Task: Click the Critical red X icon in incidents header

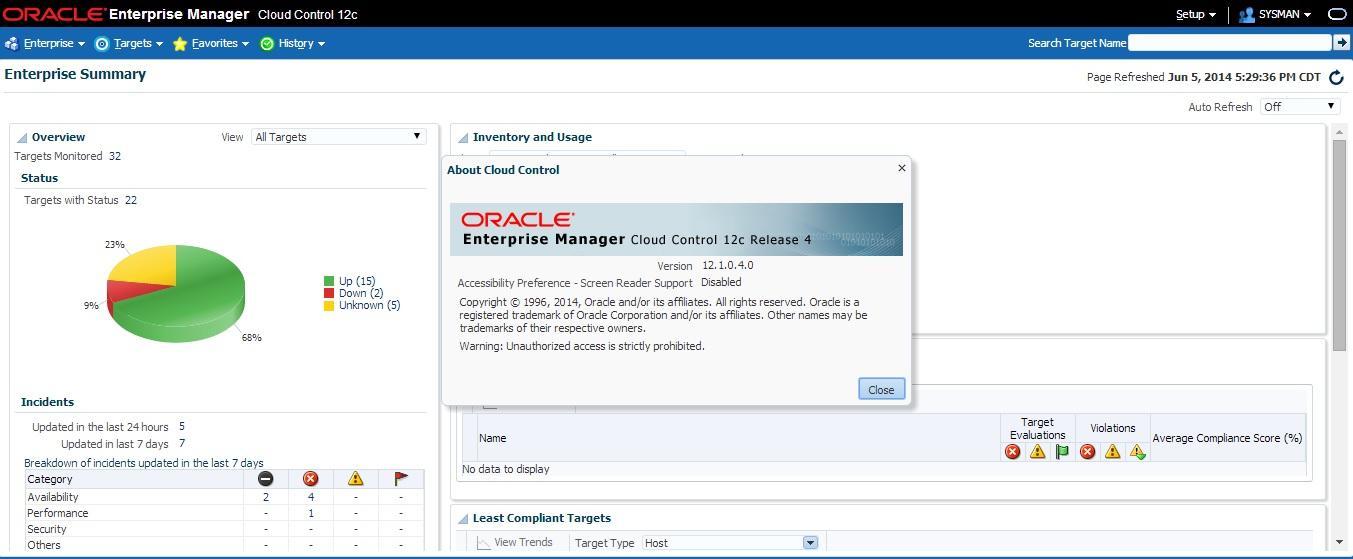Action: 310,479
